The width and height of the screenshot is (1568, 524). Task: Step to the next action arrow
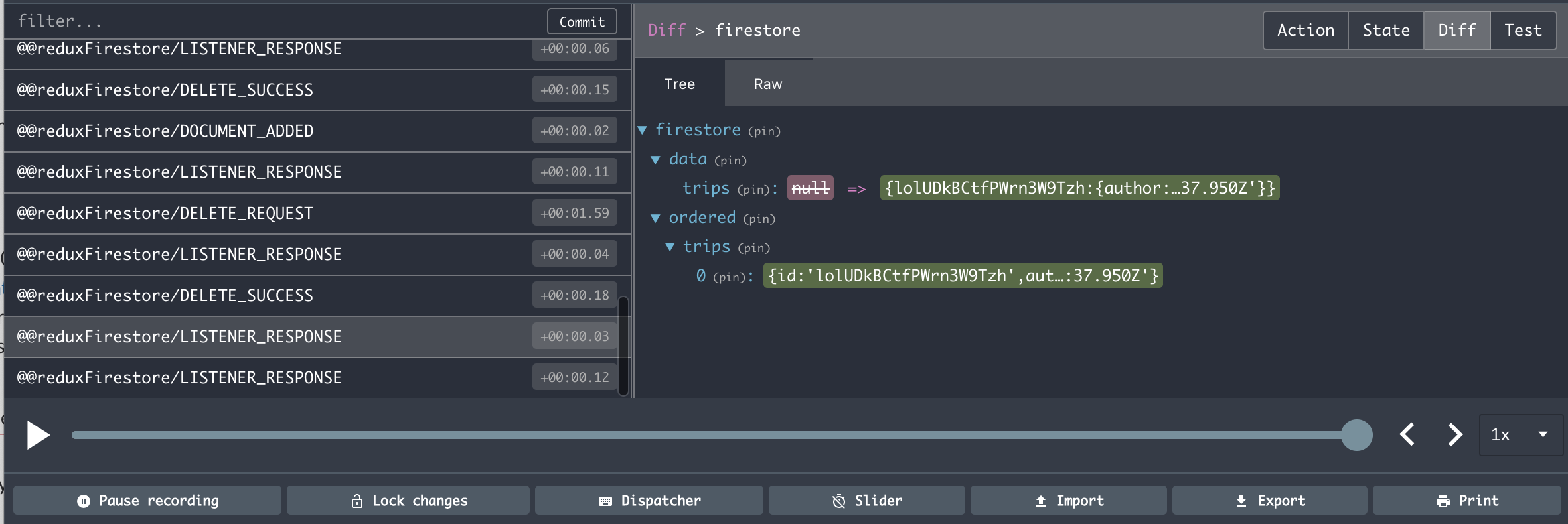(x=1454, y=435)
